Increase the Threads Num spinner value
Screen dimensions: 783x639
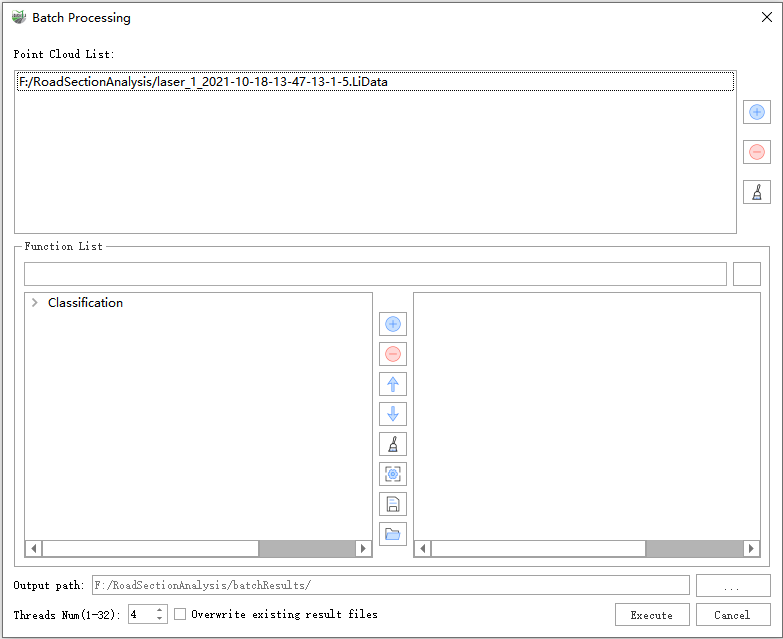tap(159, 609)
